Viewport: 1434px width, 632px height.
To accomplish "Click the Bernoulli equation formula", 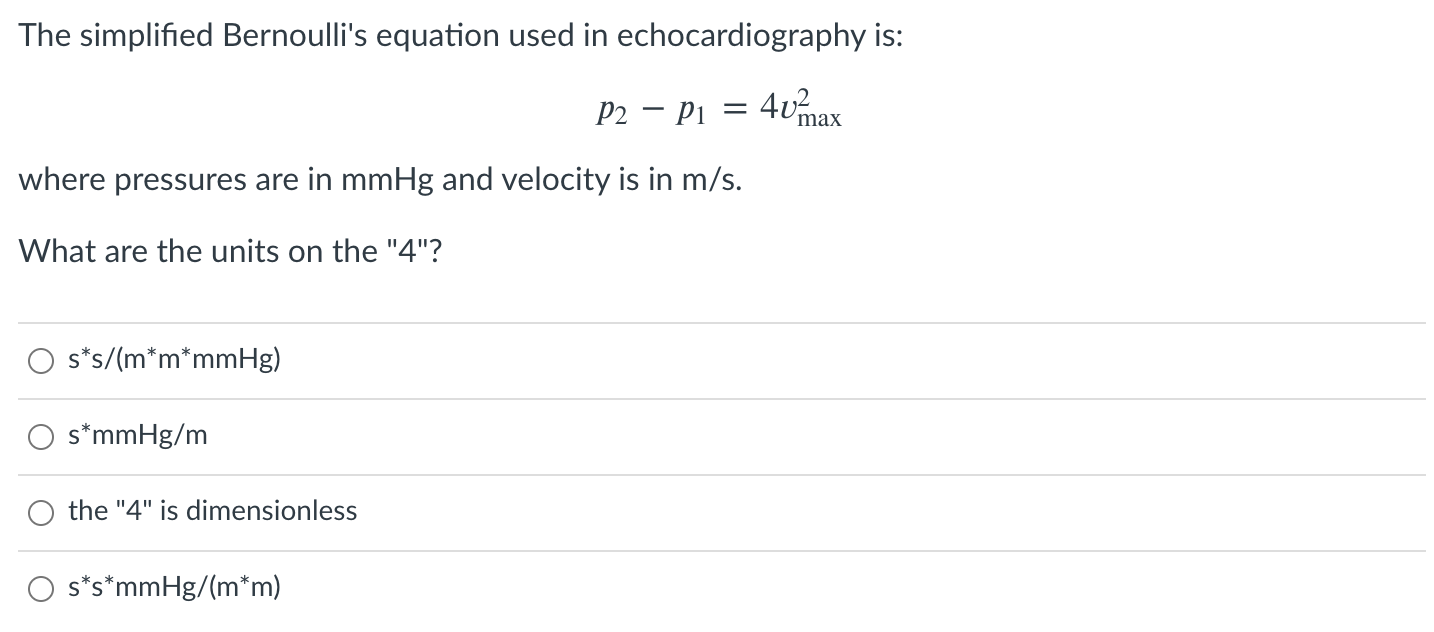I will pos(717,108).
